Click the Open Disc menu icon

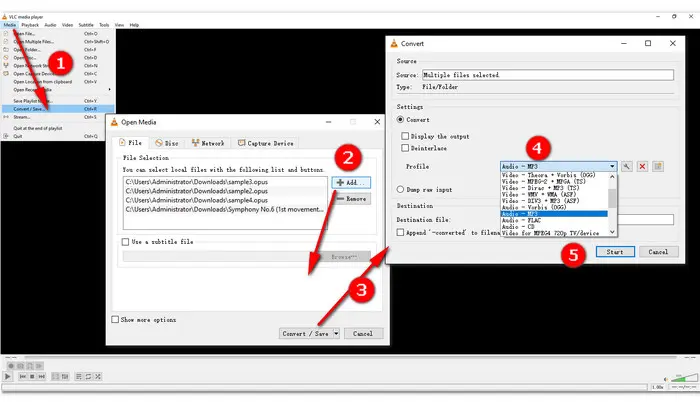[x=6, y=58]
